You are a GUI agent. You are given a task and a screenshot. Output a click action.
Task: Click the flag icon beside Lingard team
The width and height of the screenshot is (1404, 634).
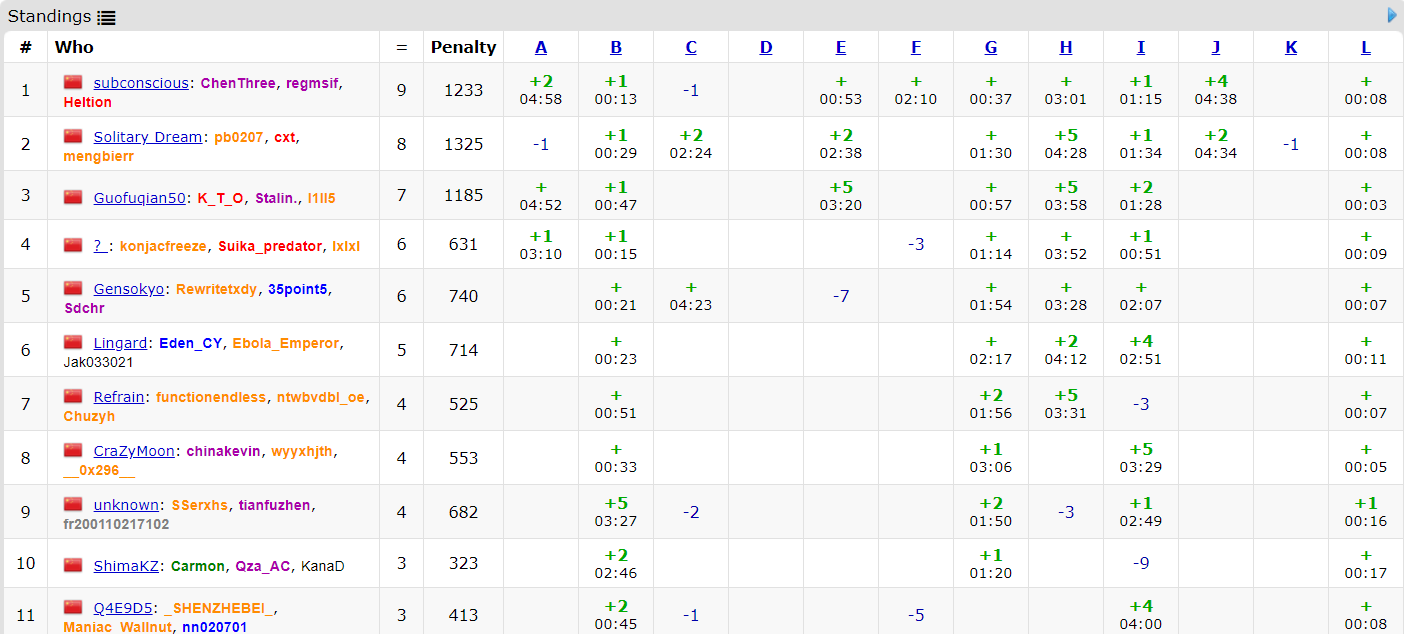pos(73,342)
